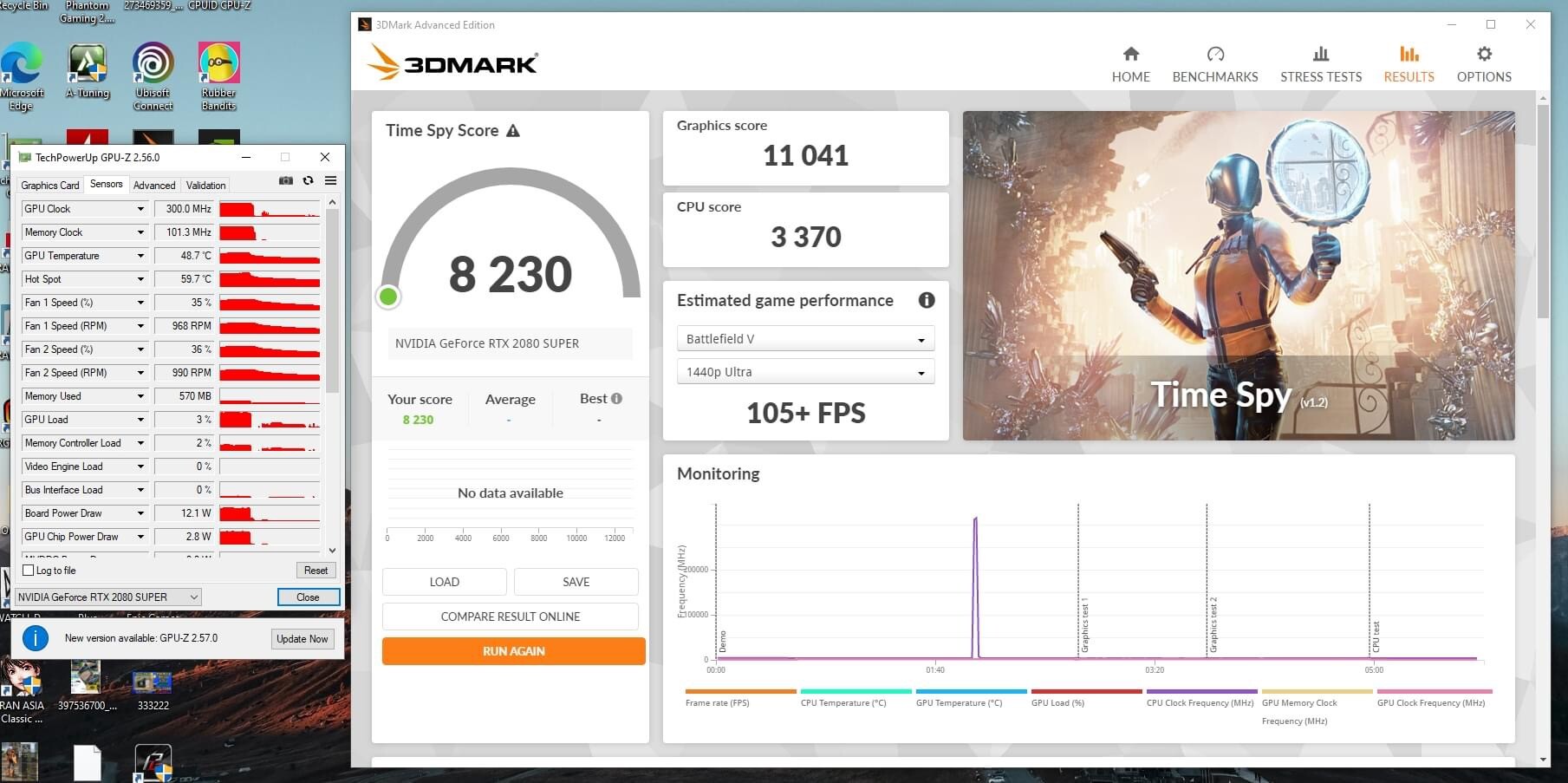Open the Stress Tests section
Viewport: 1568px width, 783px height.
(x=1320, y=65)
